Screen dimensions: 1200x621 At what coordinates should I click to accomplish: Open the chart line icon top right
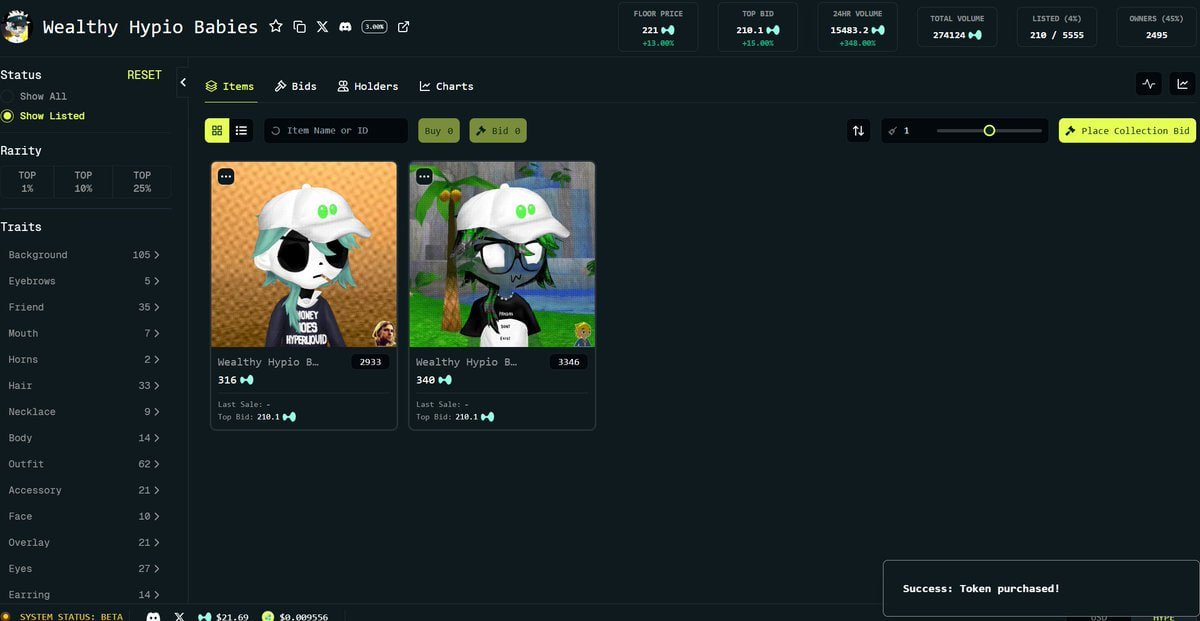point(1182,84)
